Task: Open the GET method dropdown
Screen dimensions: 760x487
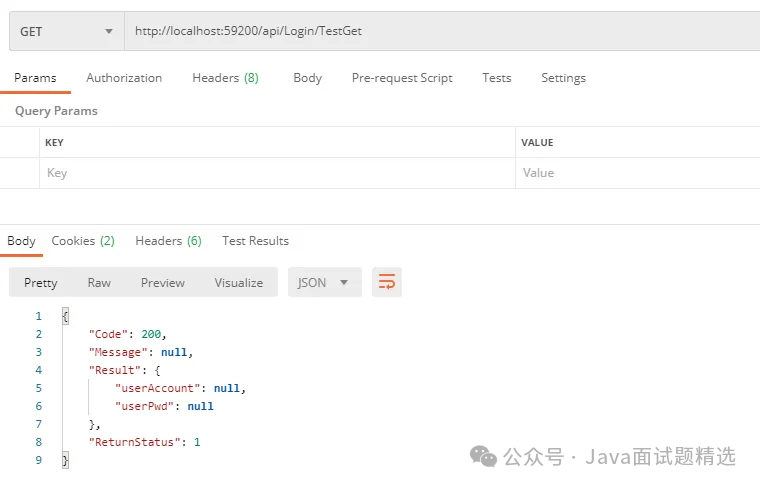Action: [x=67, y=31]
